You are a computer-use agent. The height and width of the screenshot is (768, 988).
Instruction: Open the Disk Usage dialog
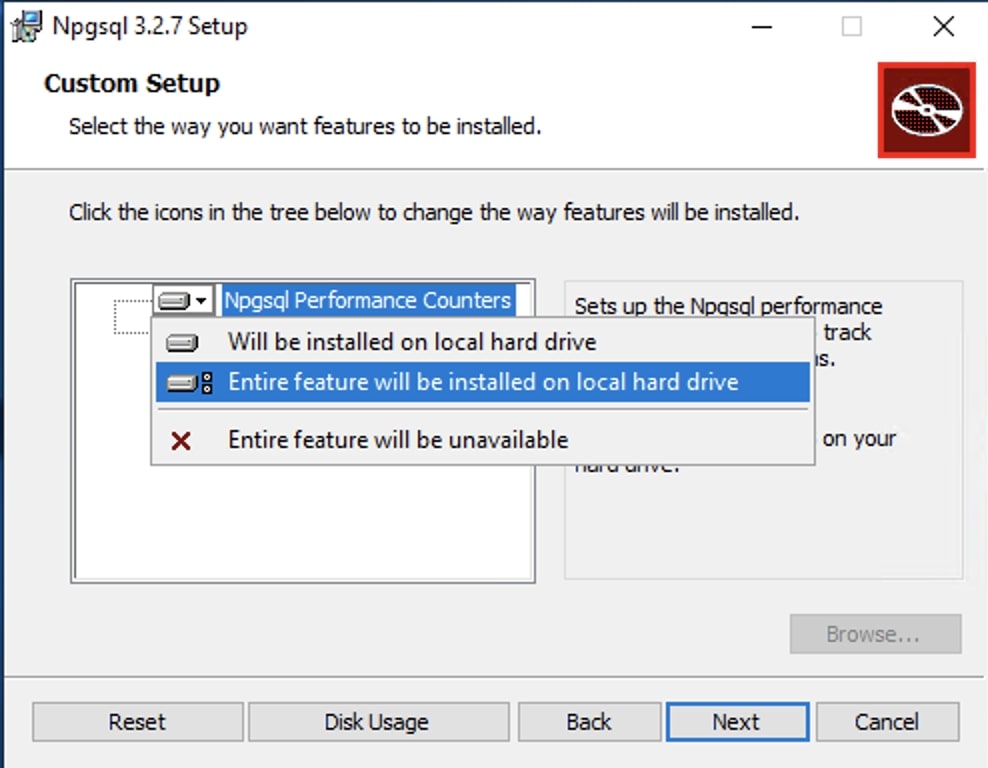(378, 721)
